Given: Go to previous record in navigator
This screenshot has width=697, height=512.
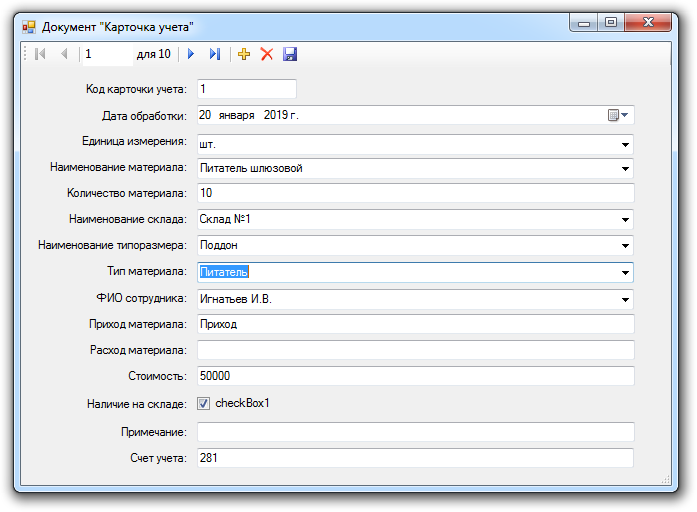Looking at the screenshot, I should click(x=64, y=54).
